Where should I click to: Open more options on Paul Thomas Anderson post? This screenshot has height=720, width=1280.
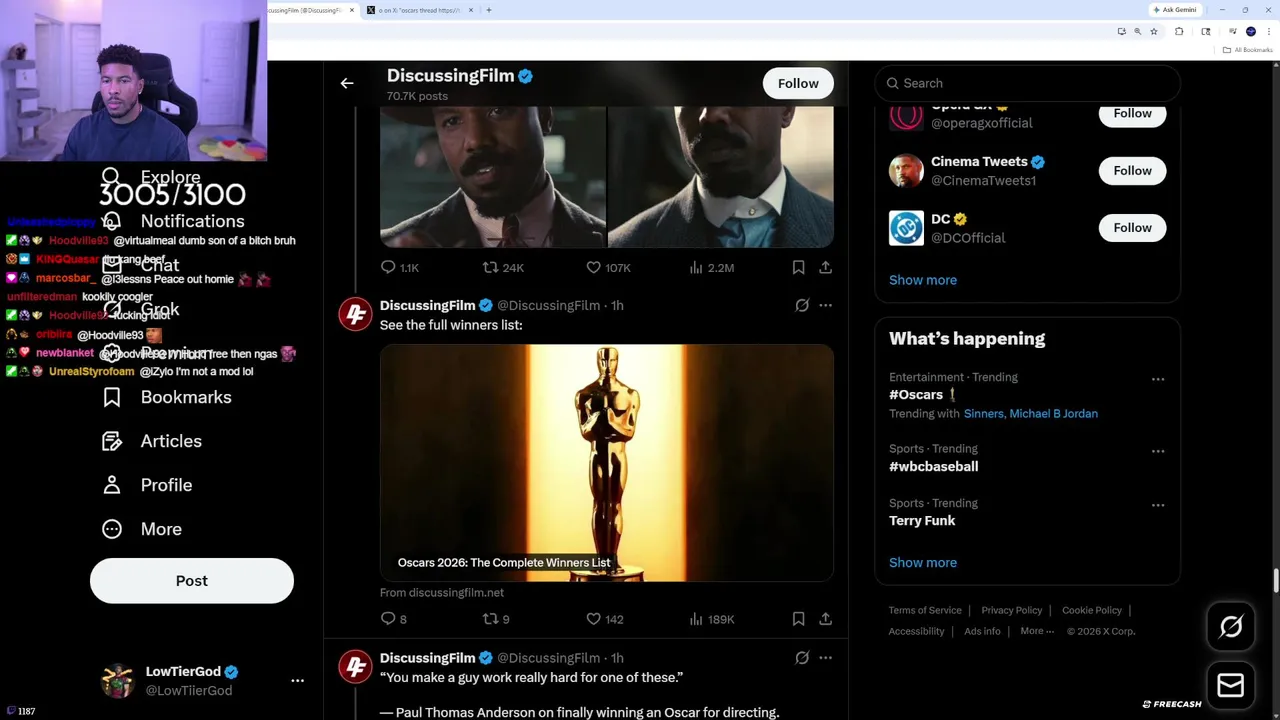click(x=825, y=657)
